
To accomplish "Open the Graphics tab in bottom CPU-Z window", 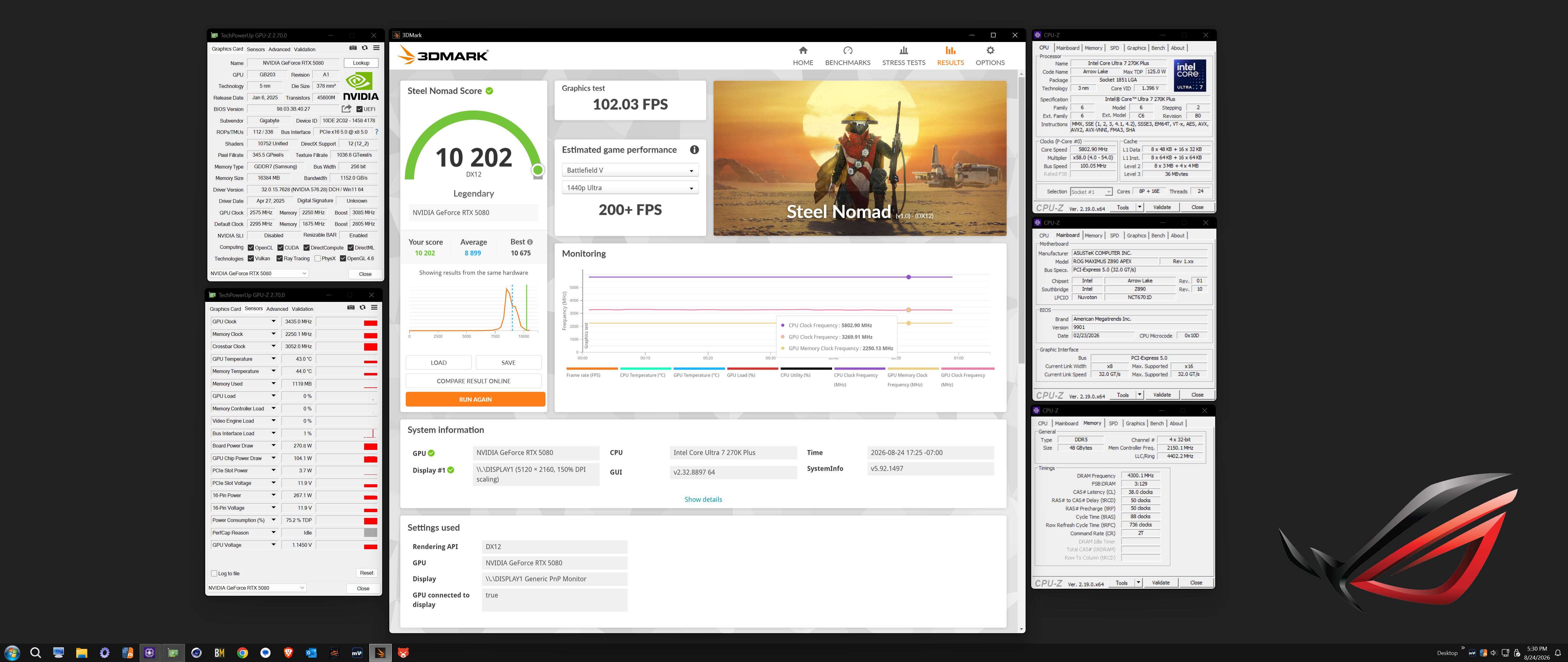I will [1135, 424].
